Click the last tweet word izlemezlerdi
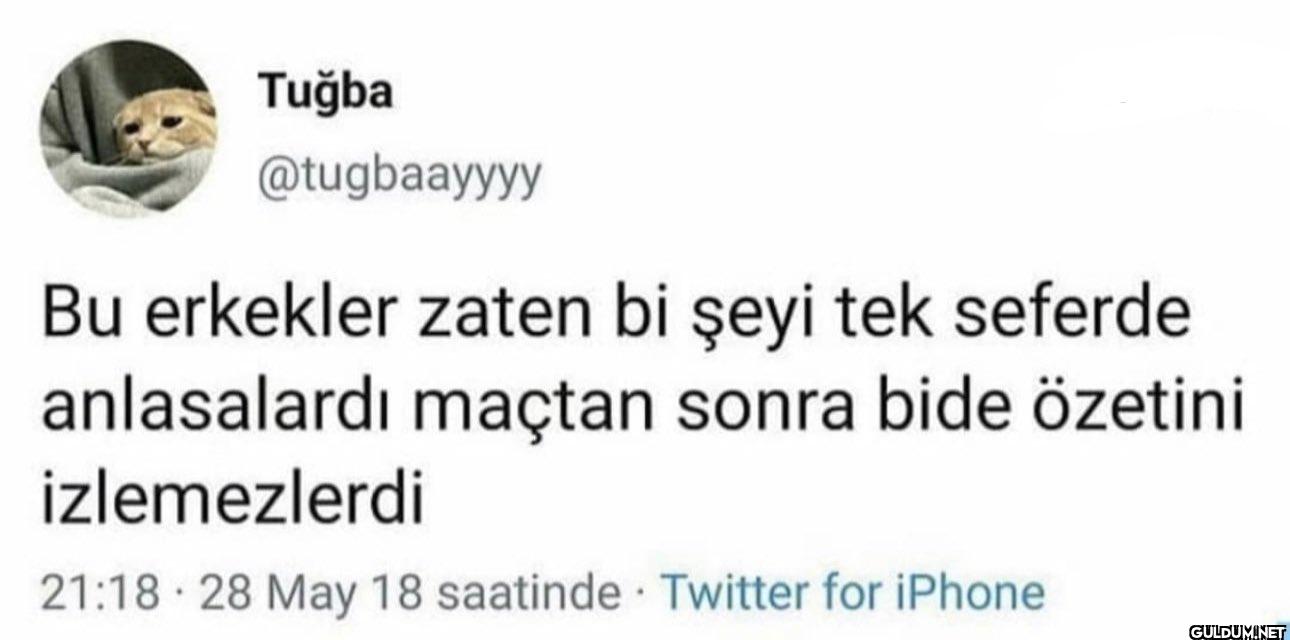 [228, 494]
